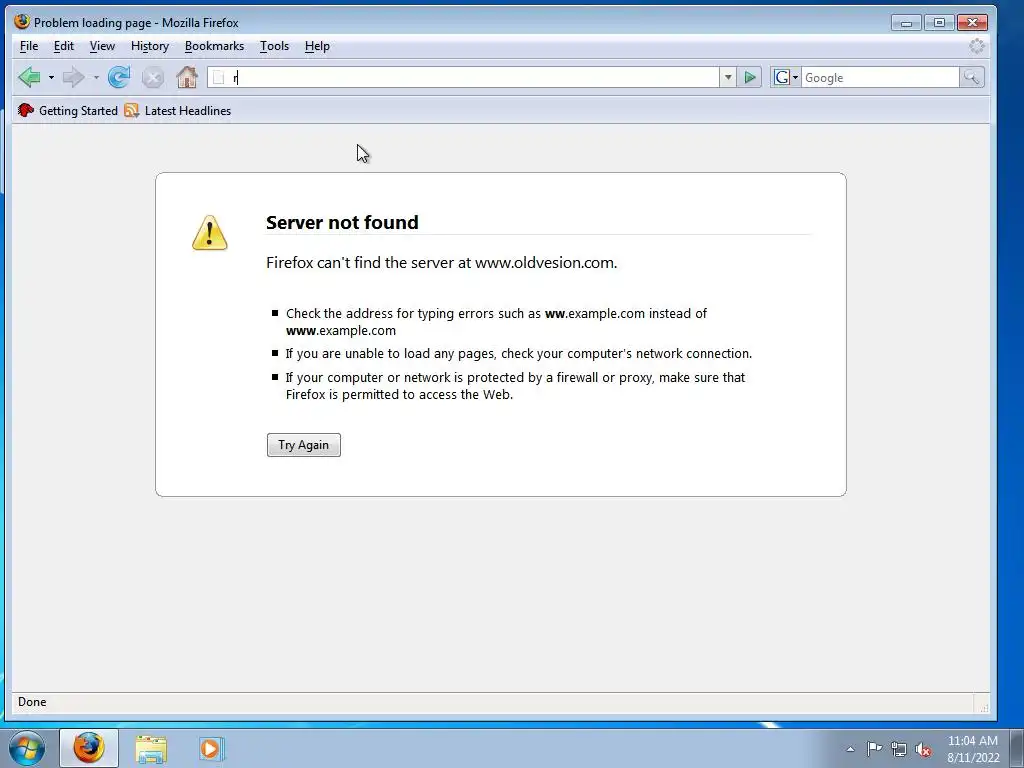The width and height of the screenshot is (1024, 768).
Task: Reload the current page
Action: click(x=119, y=77)
